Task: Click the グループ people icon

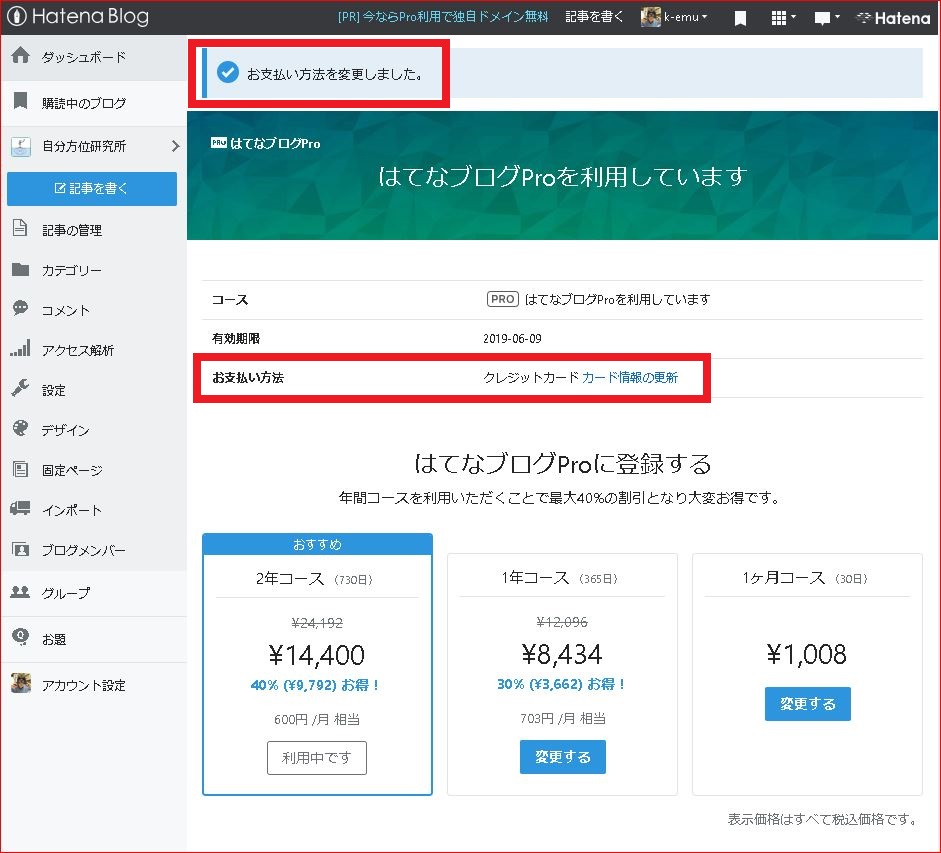Action: click(20, 591)
